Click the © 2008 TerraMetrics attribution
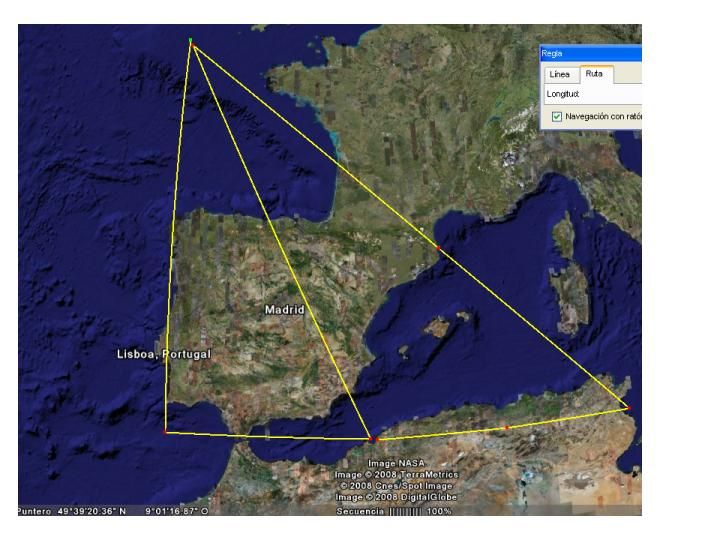 point(397,474)
